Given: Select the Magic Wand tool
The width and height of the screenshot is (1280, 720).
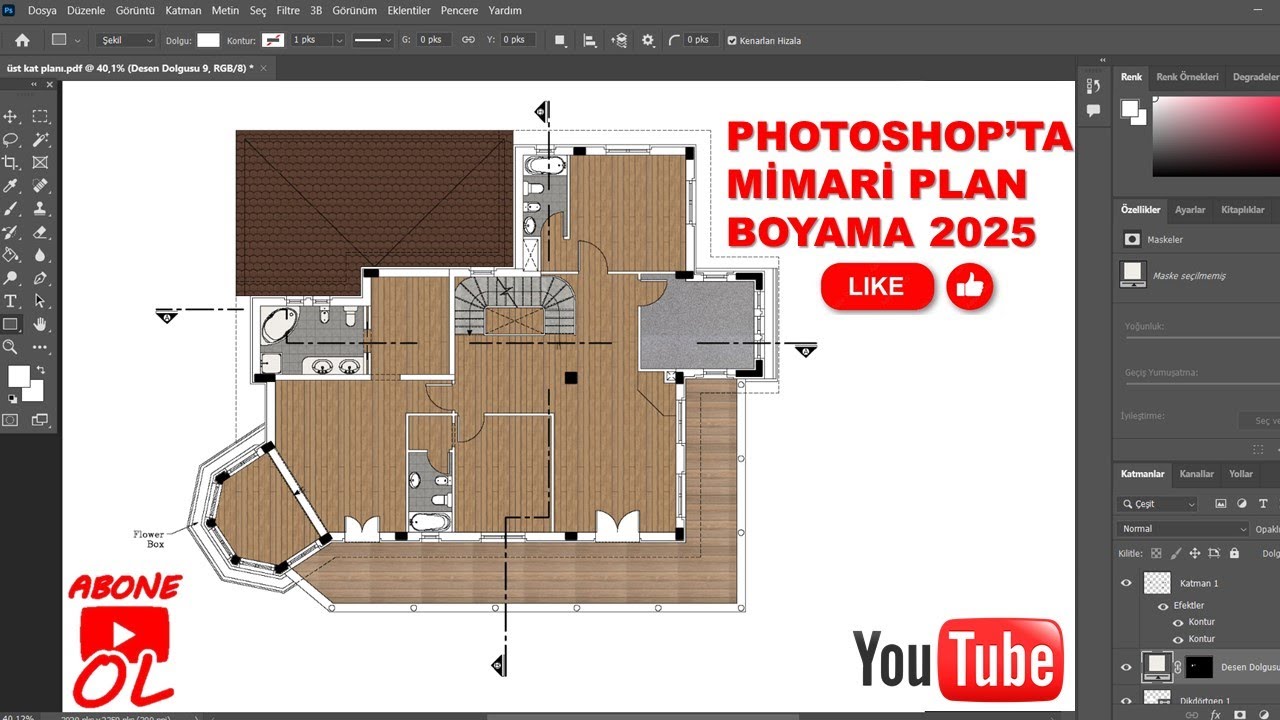Looking at the screenshot, I should click(40, 140).
